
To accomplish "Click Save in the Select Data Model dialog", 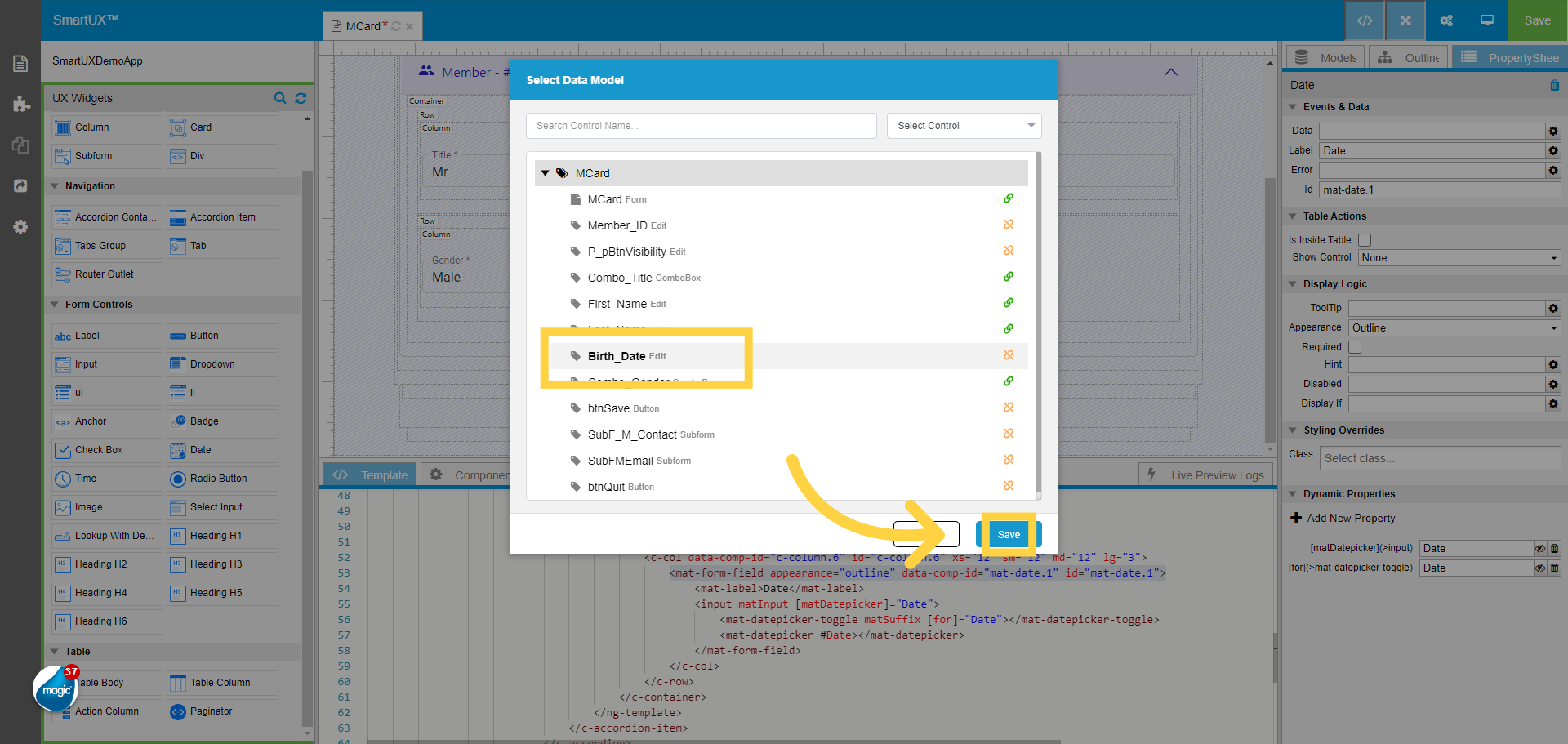I will pyautogui.click(x=1008, y=533).
